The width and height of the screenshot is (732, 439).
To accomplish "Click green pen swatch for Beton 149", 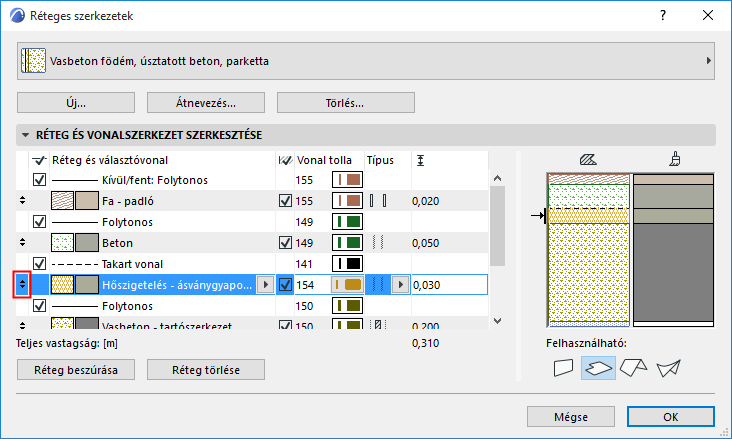I will click(x=347, y=243).
